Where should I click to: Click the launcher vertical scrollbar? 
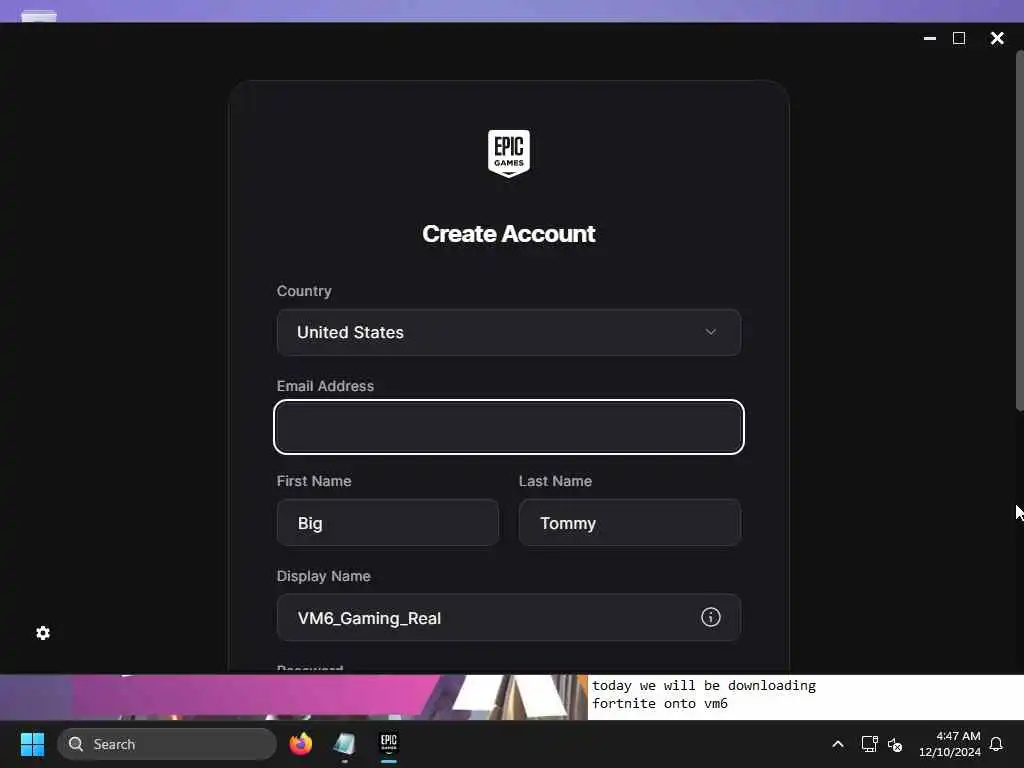(x=1019, y=231)
